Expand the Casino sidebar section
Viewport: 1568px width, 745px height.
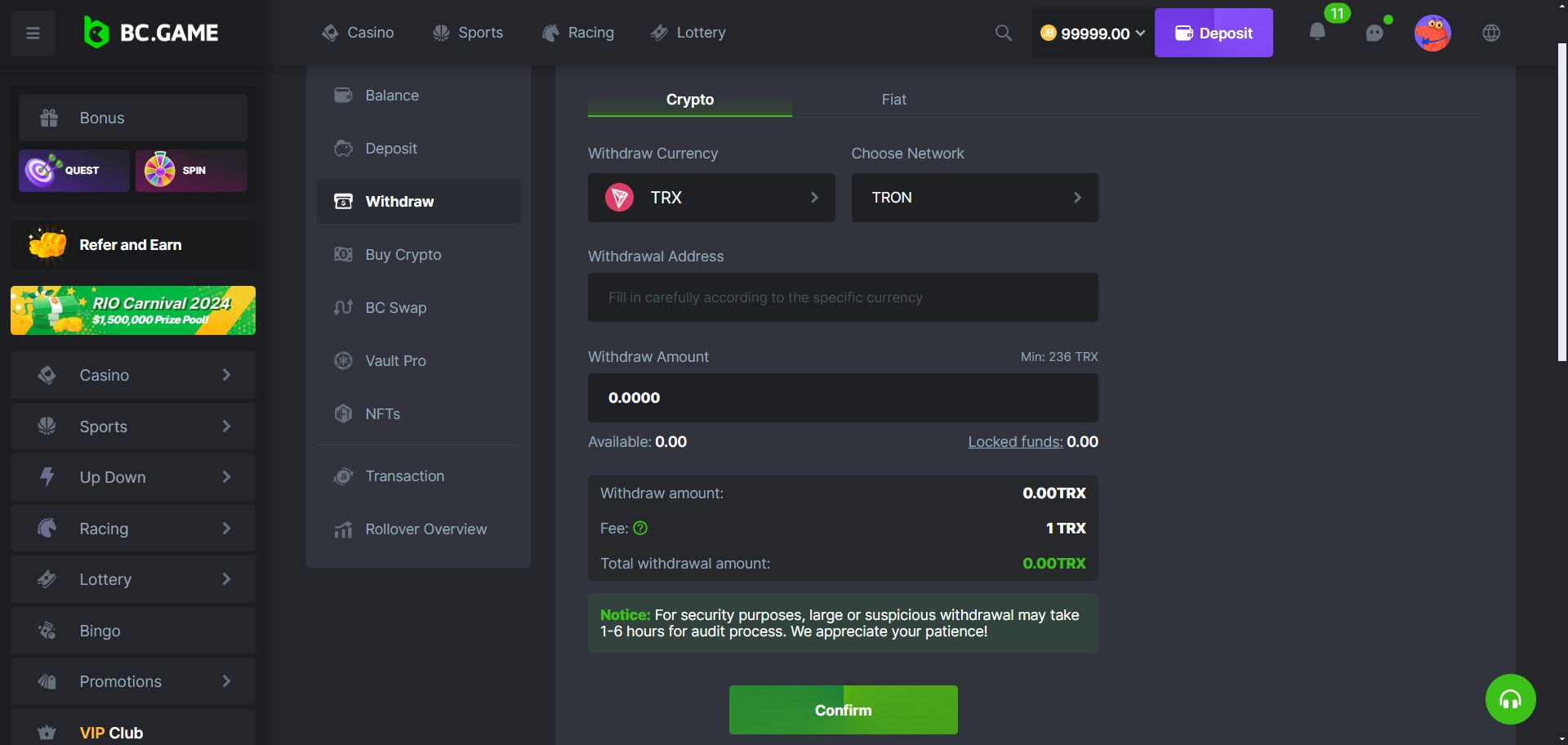click(133, 375)
